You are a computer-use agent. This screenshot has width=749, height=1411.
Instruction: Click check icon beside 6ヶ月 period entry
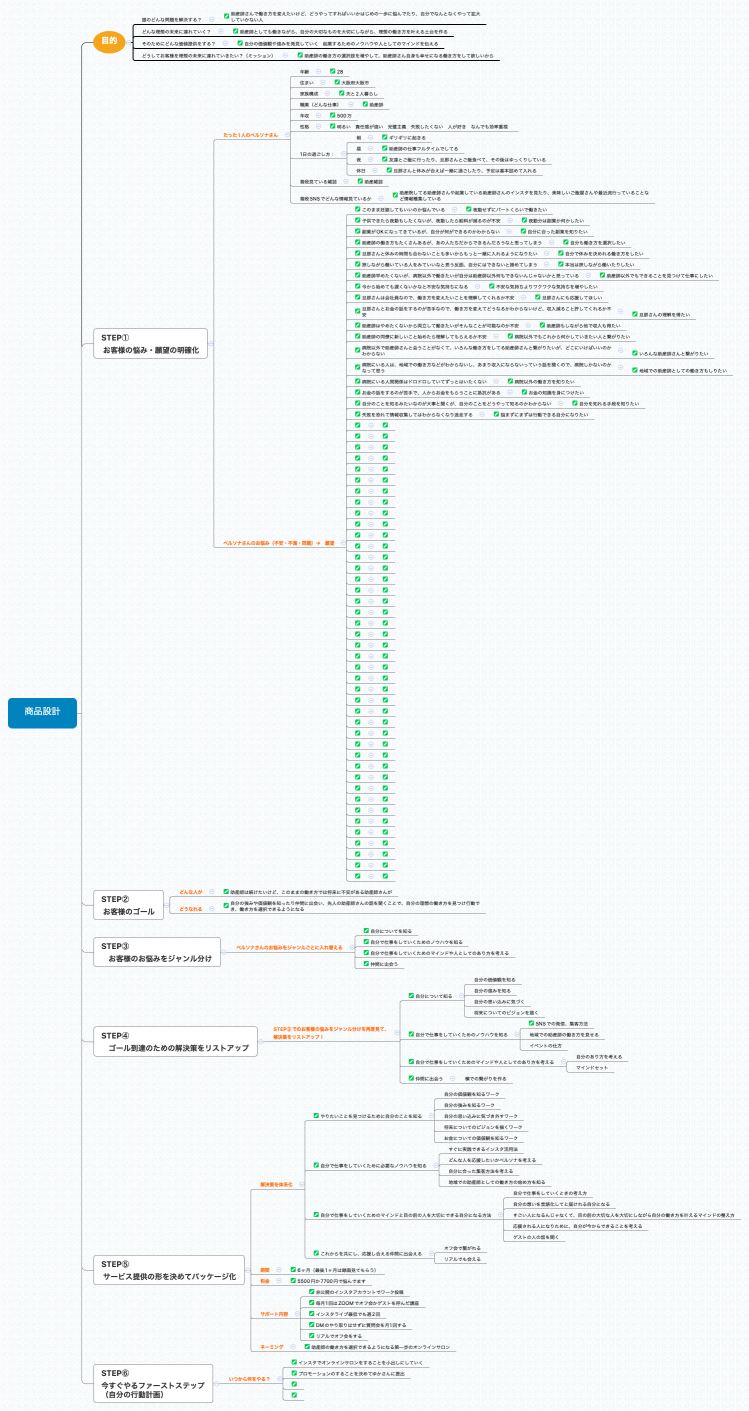click(x=294, y=1269)
